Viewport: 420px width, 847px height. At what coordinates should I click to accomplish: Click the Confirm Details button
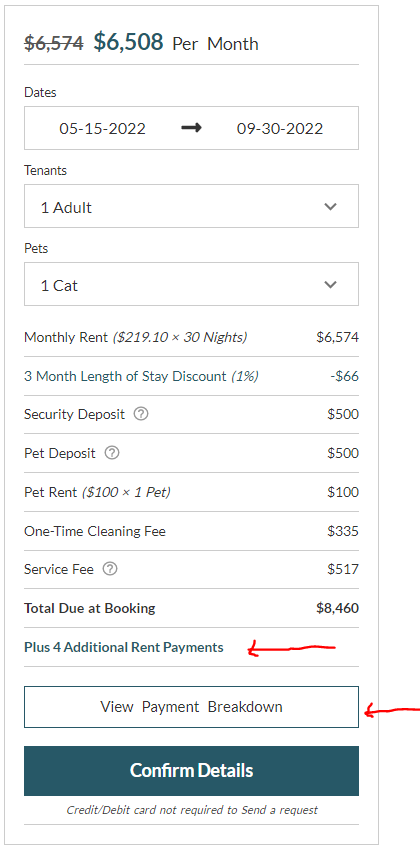191,771
